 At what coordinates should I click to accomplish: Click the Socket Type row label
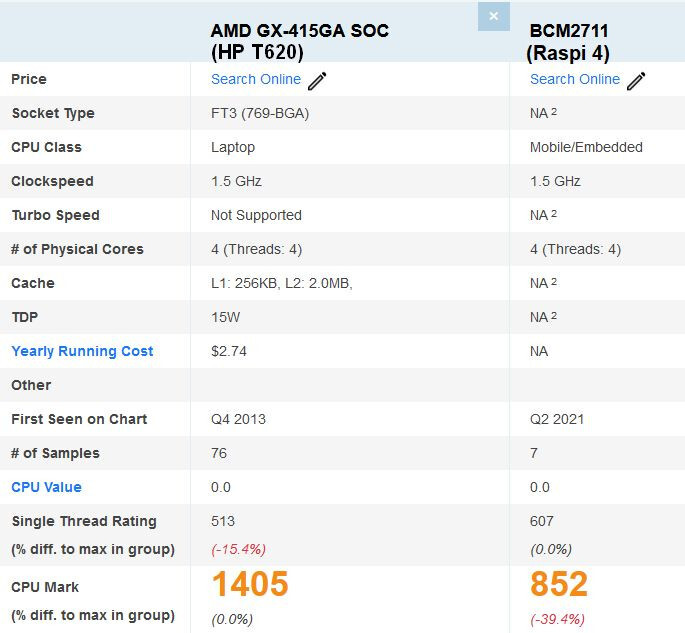[53, 113]
